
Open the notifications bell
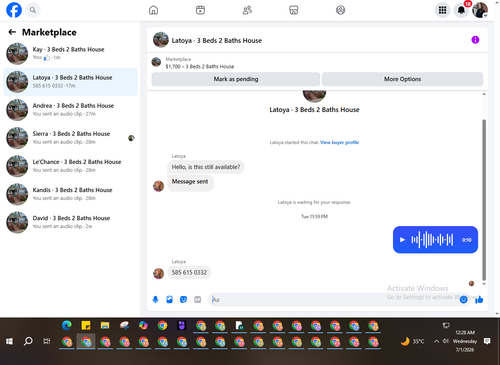461,10
